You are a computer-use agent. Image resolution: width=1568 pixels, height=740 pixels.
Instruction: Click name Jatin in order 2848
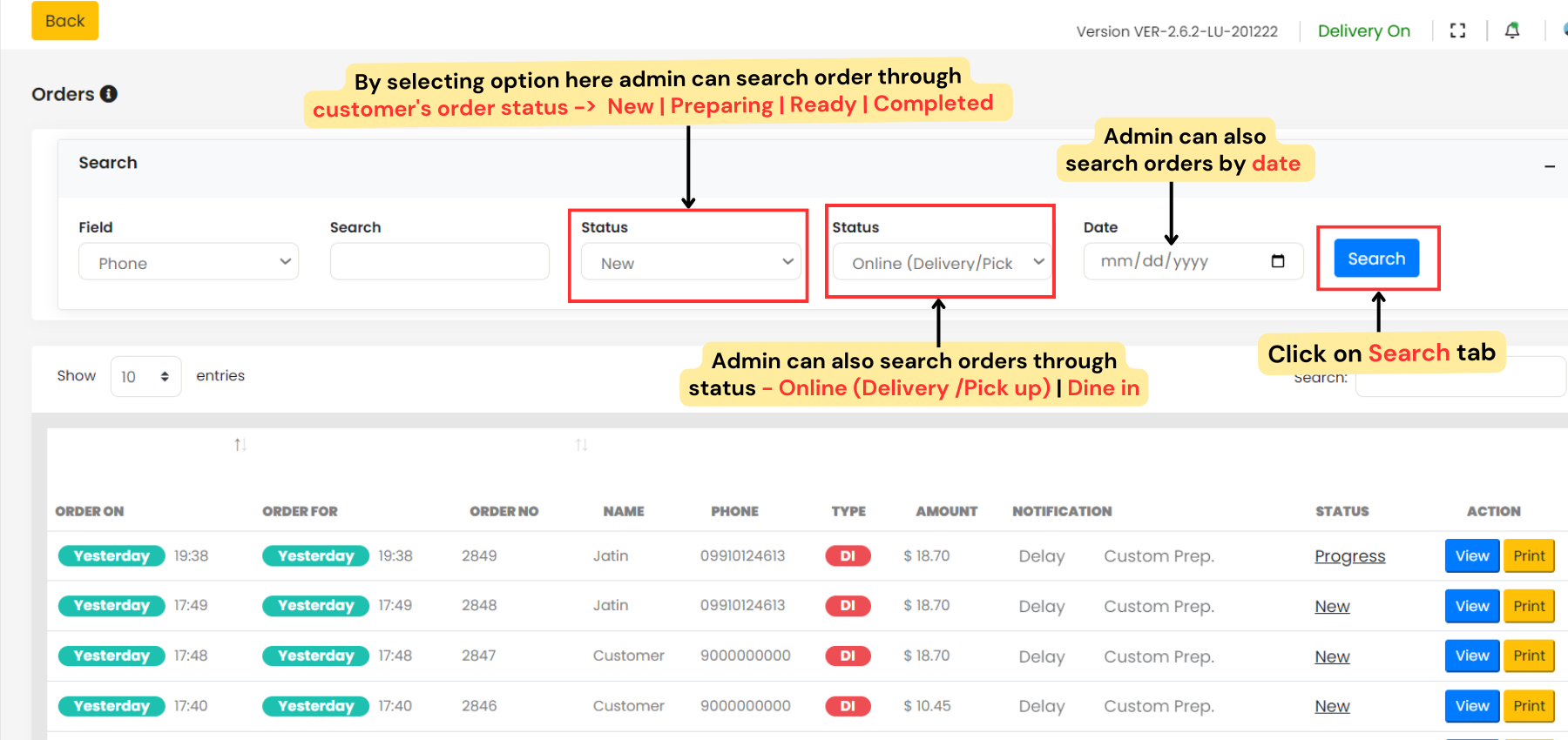(611, 606)
